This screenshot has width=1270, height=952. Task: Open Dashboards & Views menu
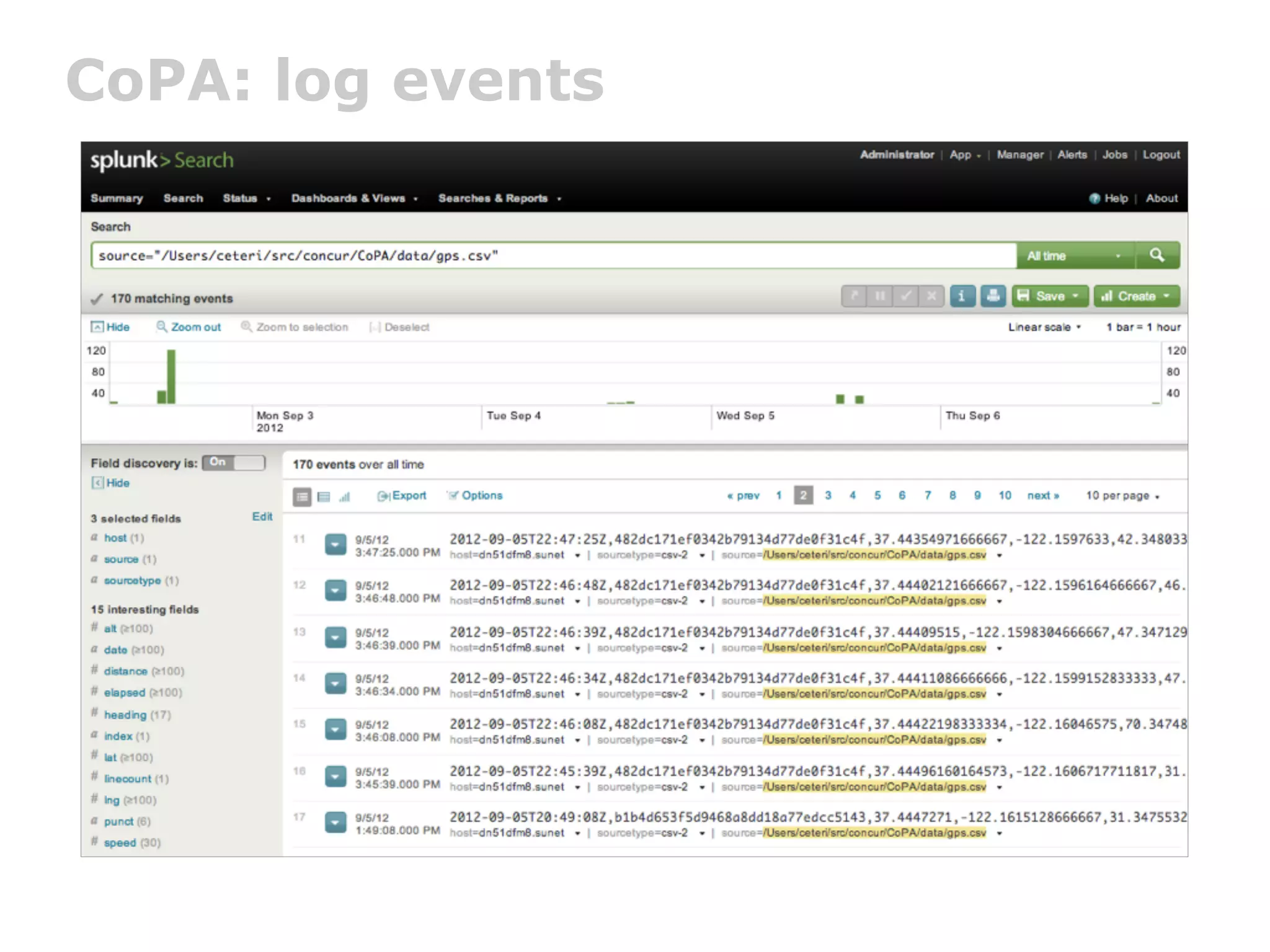354,198
